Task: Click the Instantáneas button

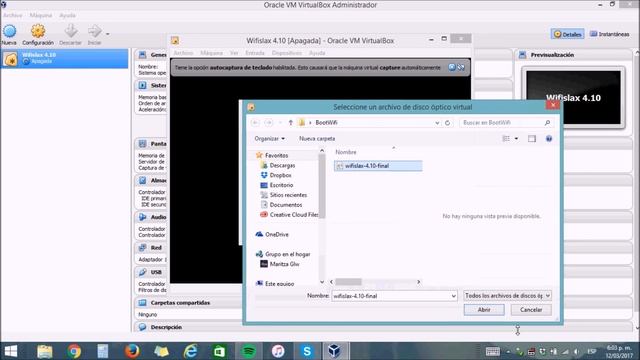Action: pos(610,34)
